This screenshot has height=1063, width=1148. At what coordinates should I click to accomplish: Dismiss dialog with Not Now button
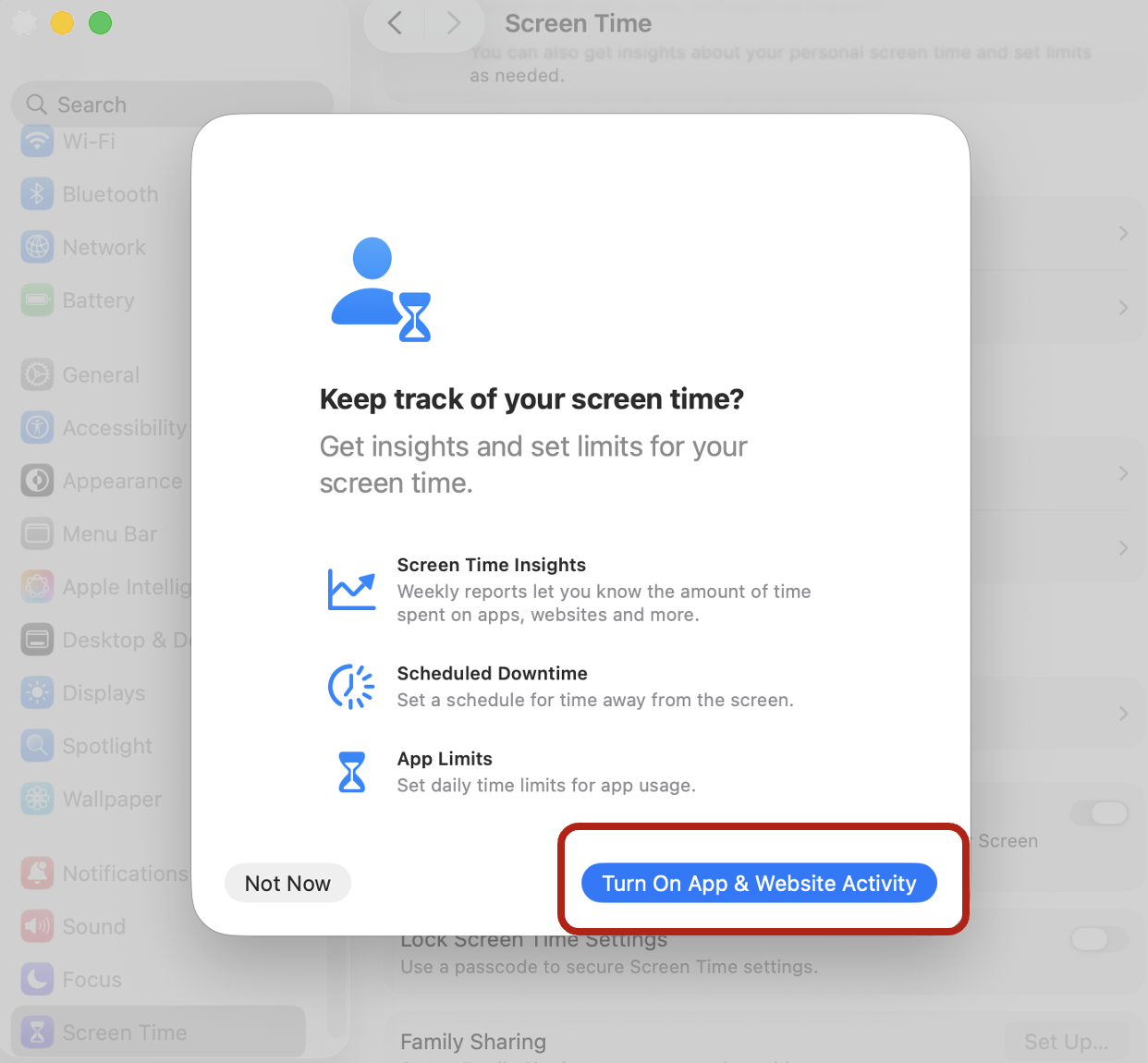[287, 884]
